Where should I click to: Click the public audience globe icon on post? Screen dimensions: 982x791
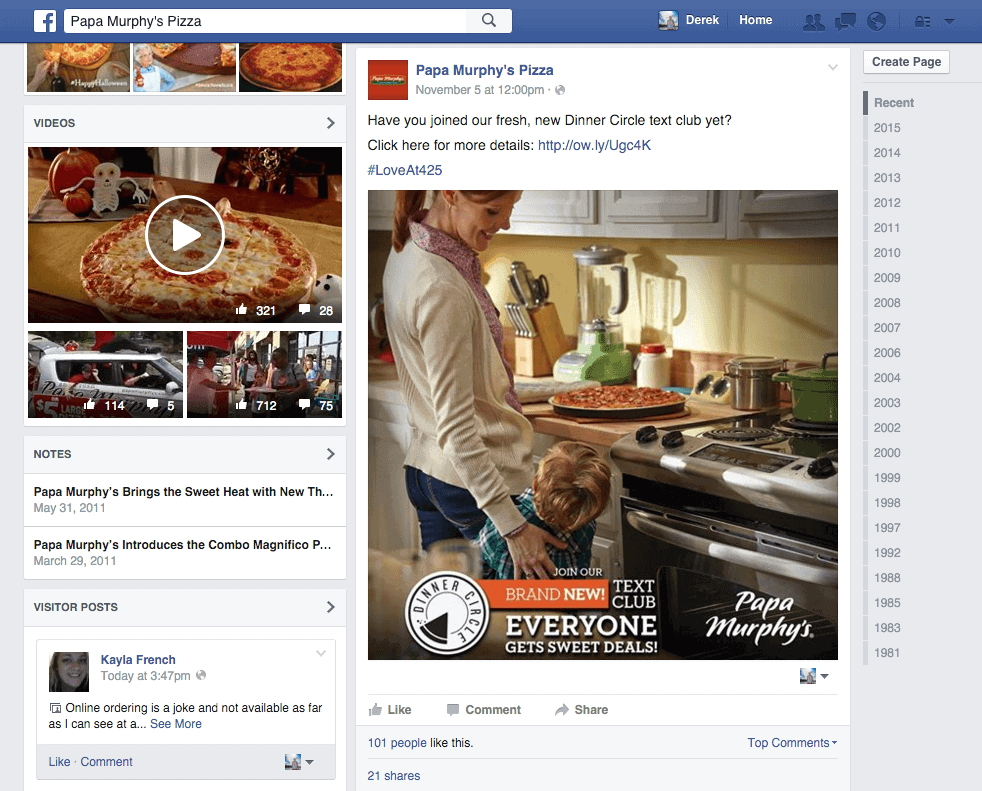point(560,90)
